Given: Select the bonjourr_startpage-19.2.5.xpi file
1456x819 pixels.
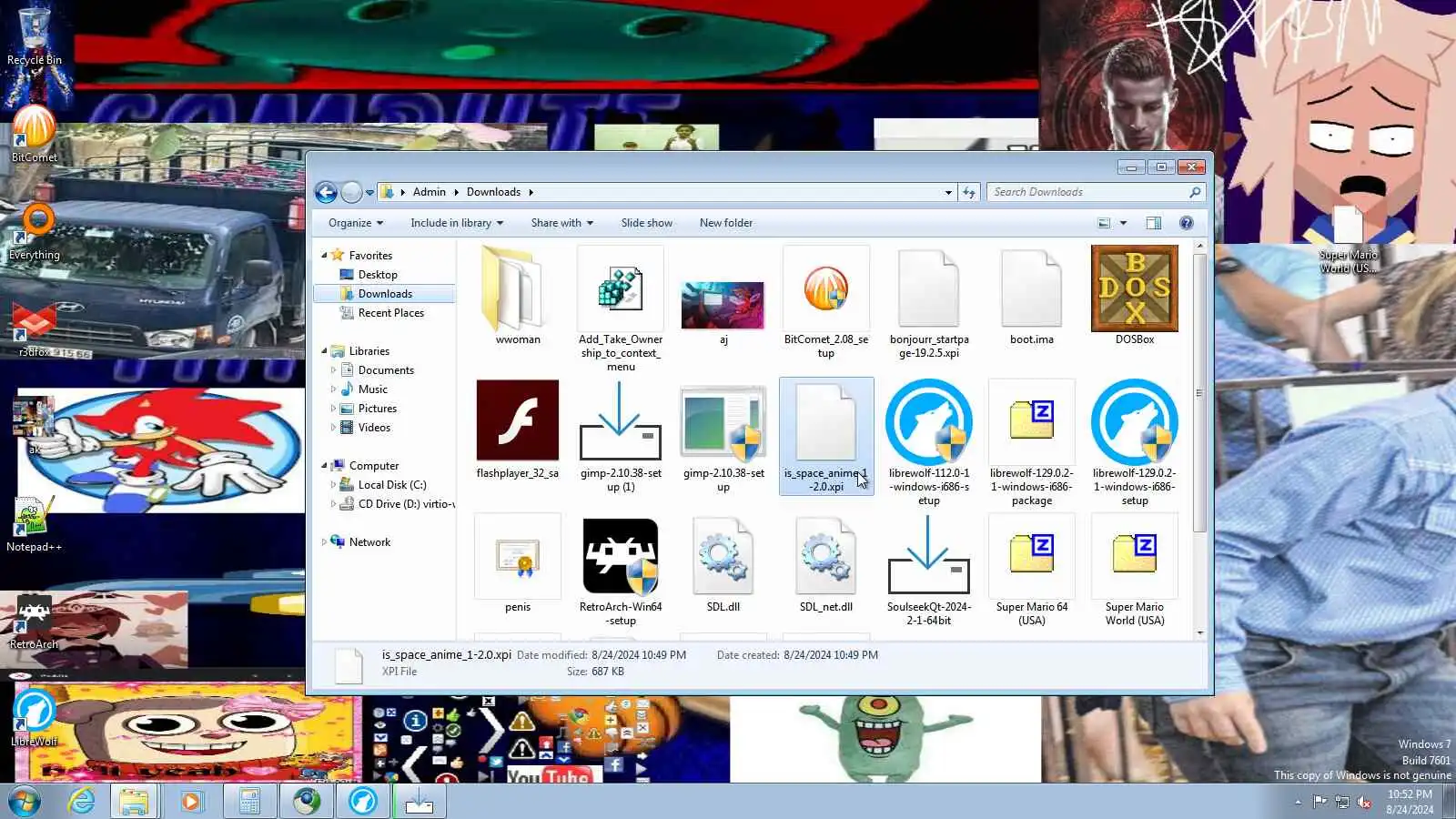Looking at the screenshot, I should pos(929,303).
